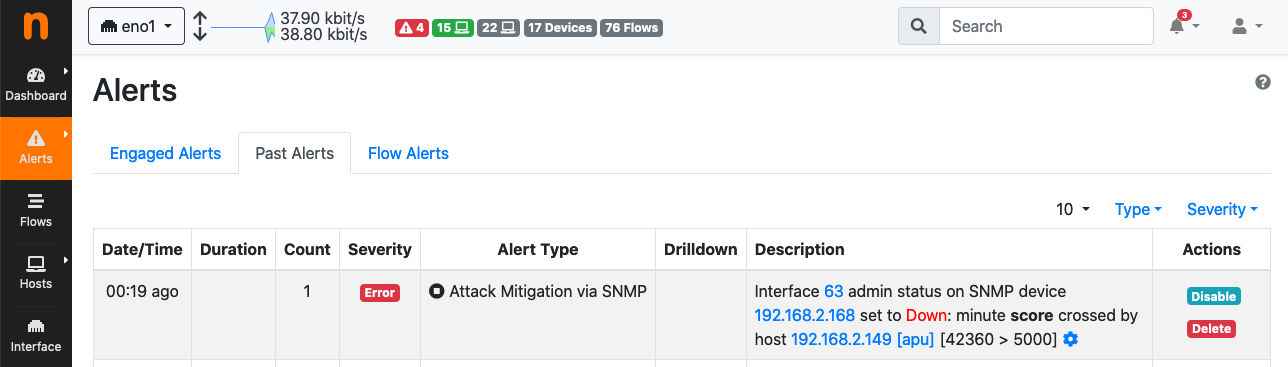Click the blue gear configuration icon
This screenshot has height=367, width=1288.
tap(1071, 340)
